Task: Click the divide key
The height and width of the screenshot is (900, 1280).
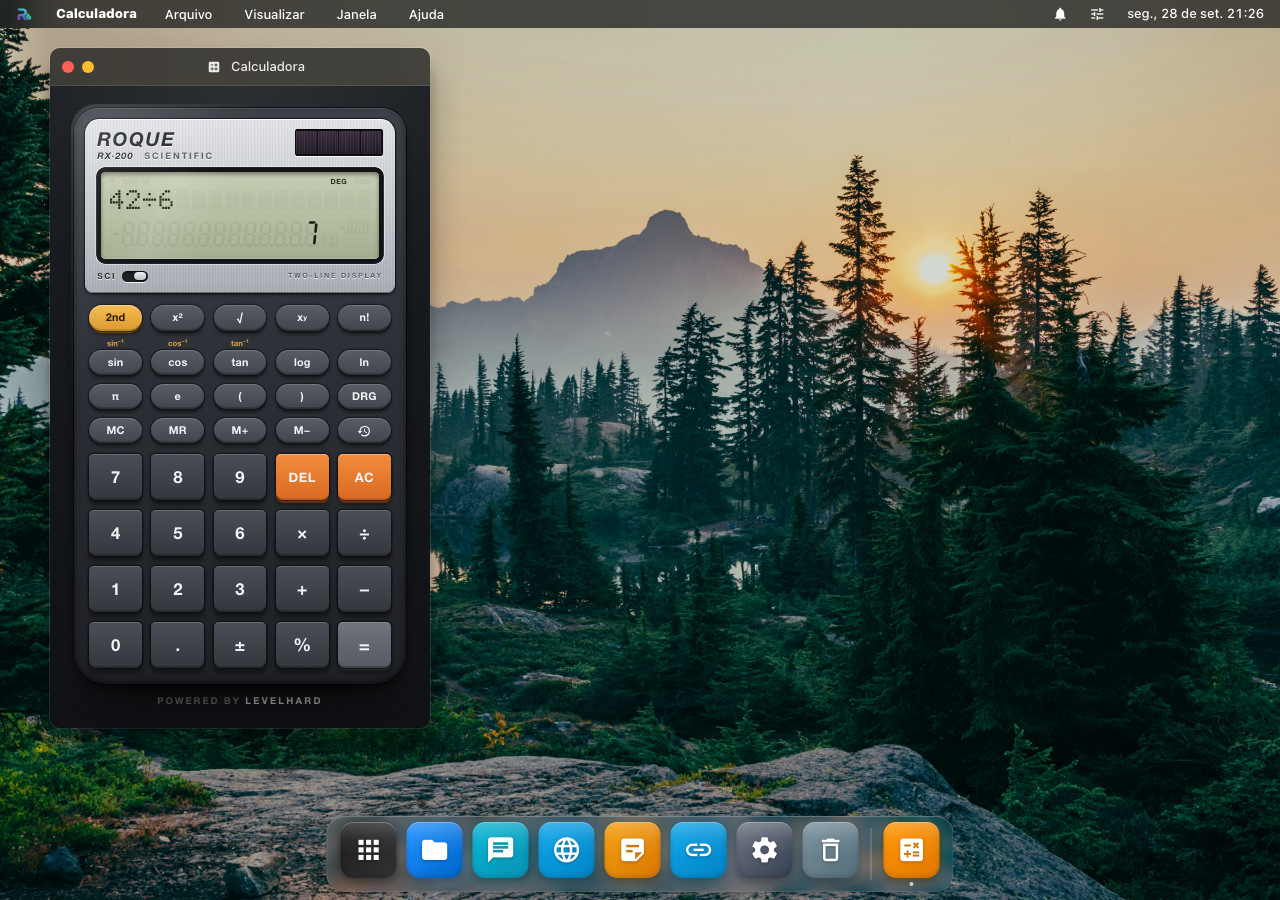Action: pos(364,533)
